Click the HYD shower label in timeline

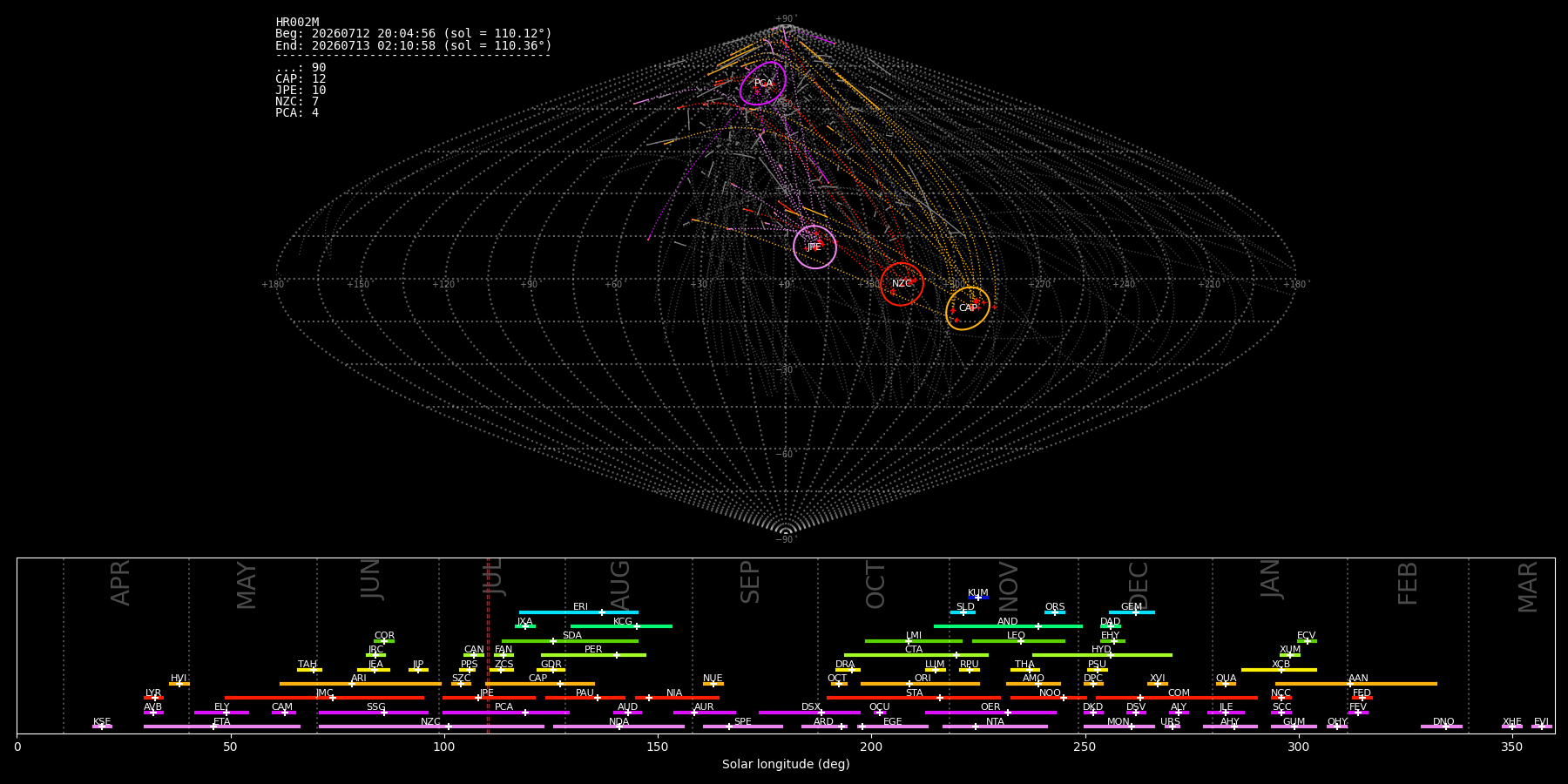tap(1101, 650)
